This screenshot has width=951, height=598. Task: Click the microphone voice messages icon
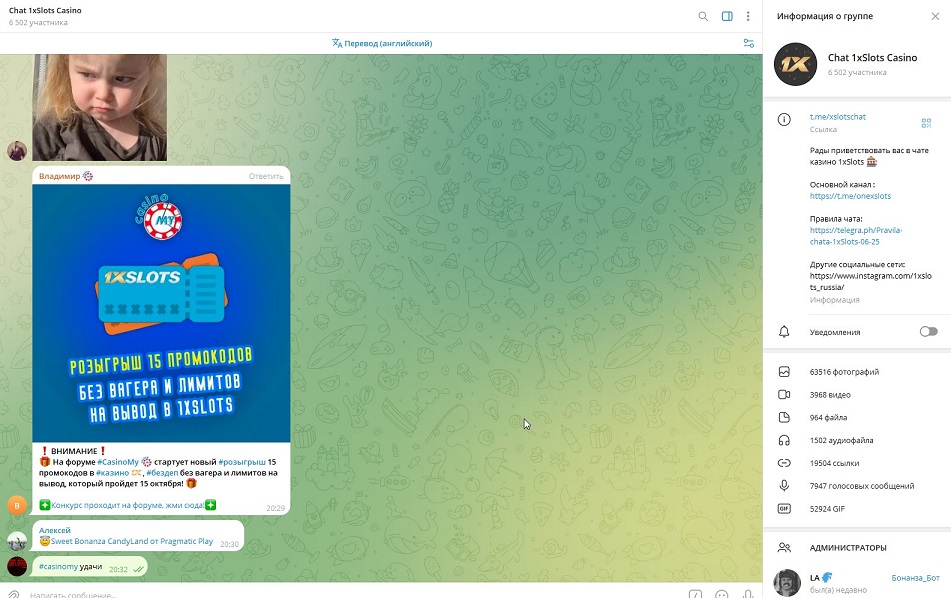click(784, 486)
